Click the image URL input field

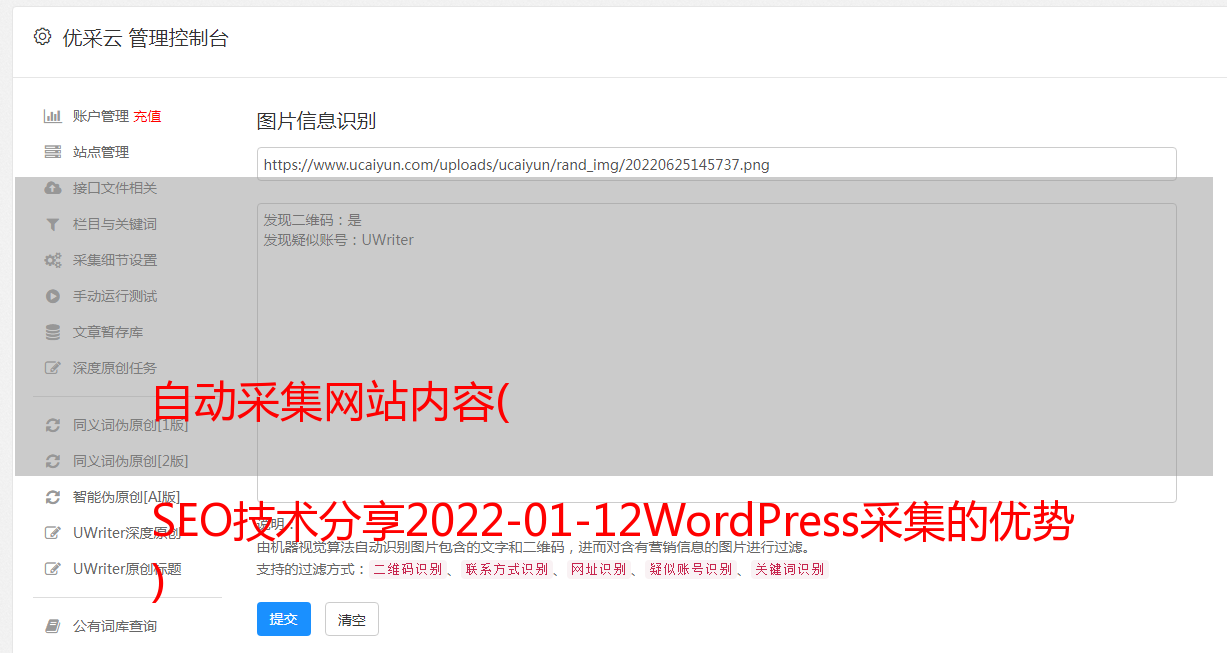coord(716,164)
